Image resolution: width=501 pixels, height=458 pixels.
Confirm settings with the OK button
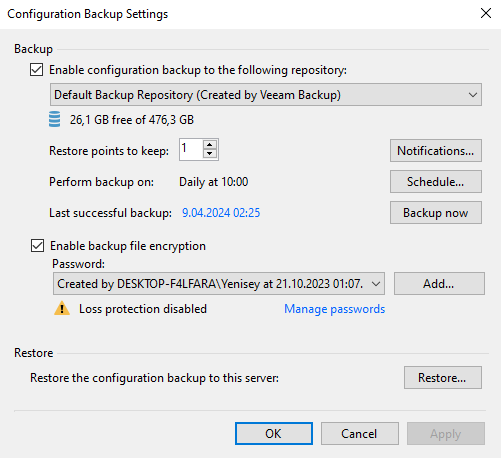coord(274,434)
